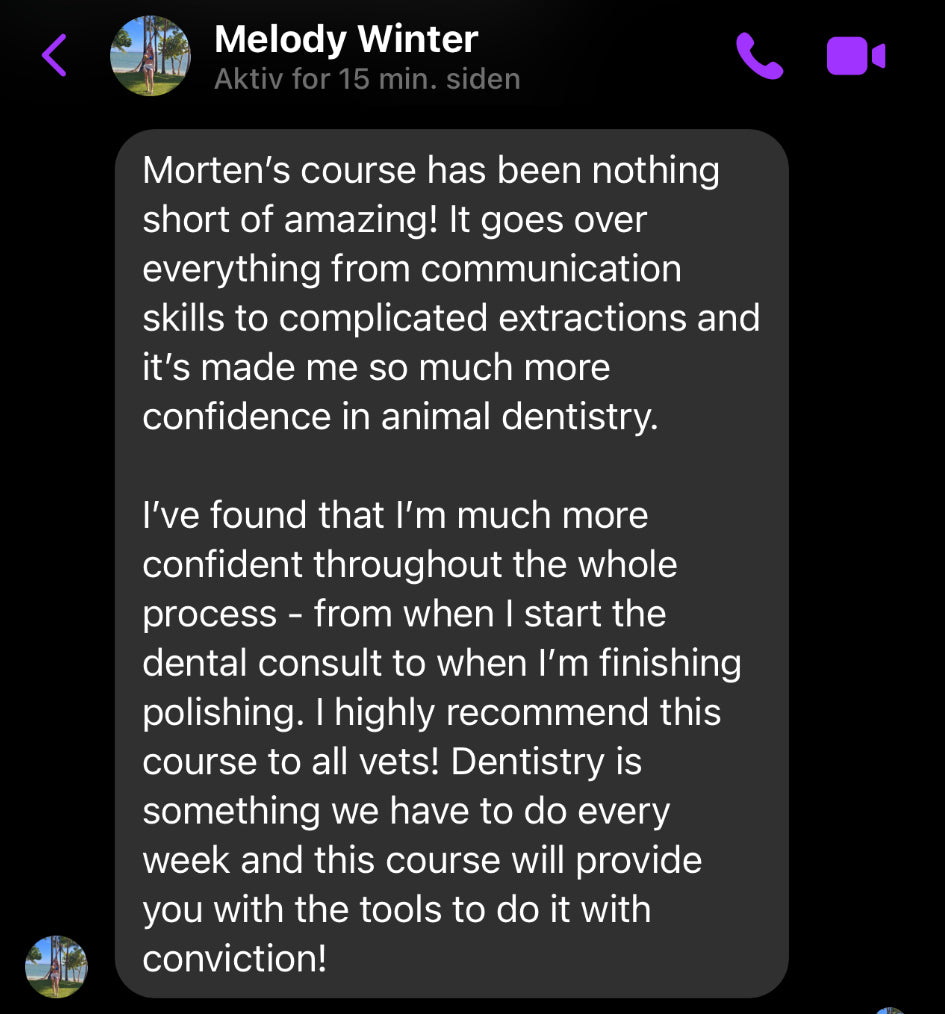Click the word 'conviction!' ending the message
Screen dimensions: 945x1014
click(235, 959)
